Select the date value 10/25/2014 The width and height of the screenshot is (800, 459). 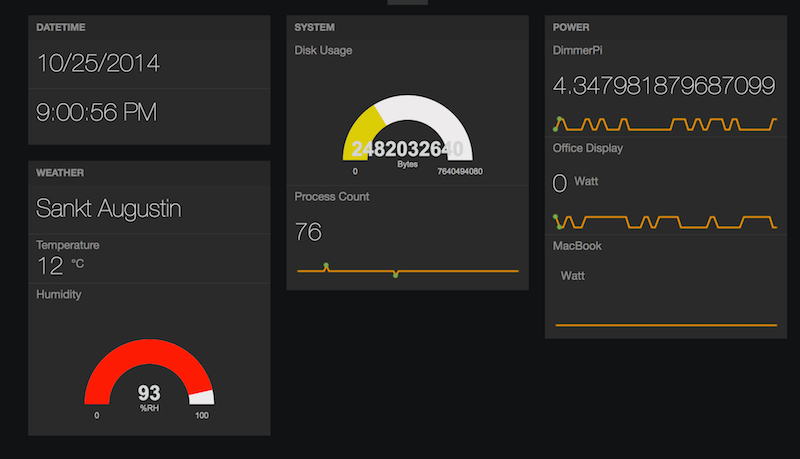coord(98,64)
